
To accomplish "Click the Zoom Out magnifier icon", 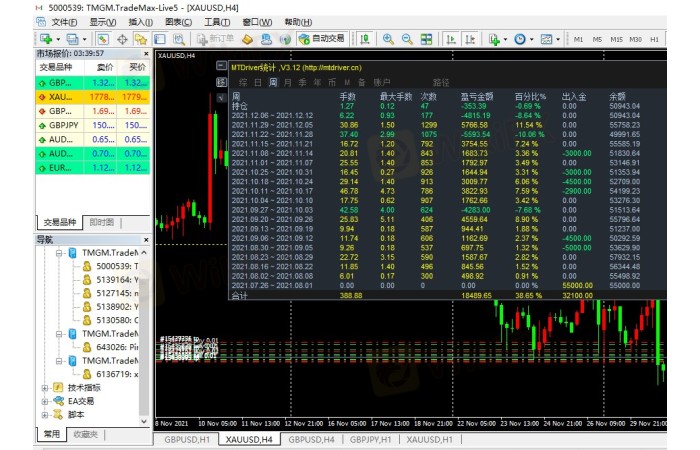I will click(x=407, y=39).
